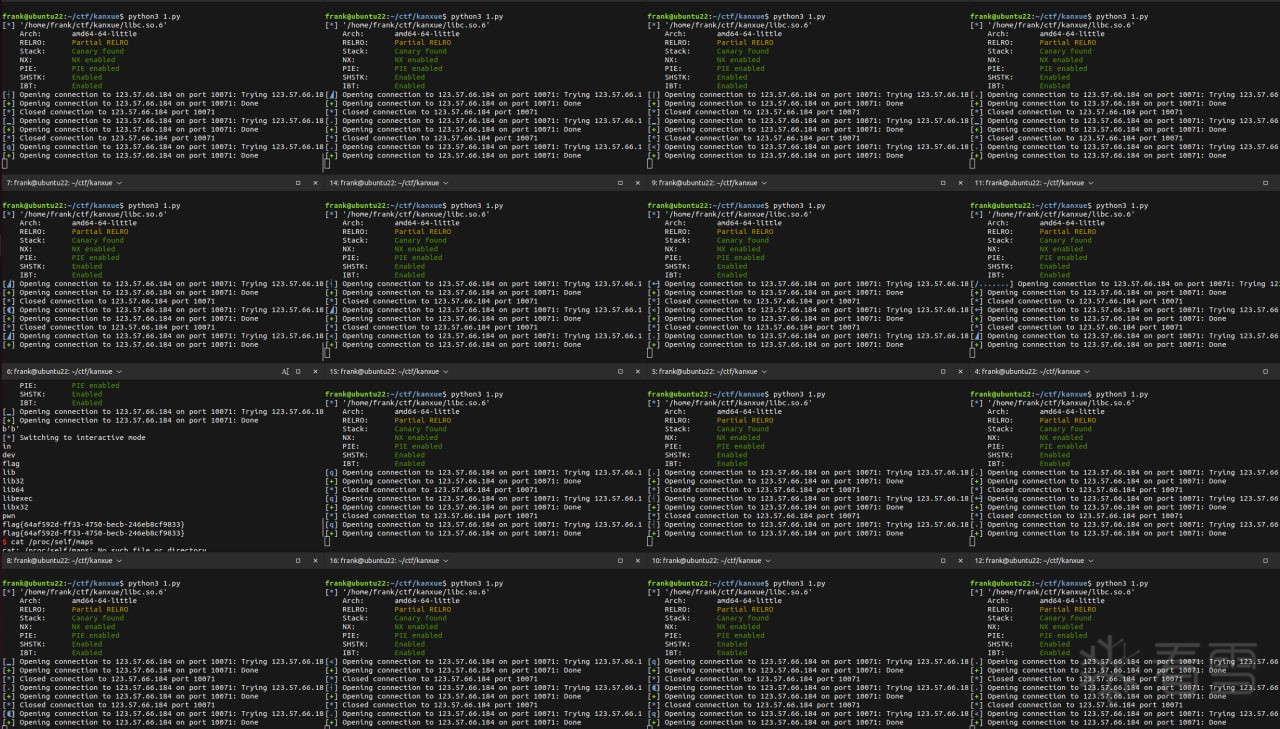Open the title dropdown of pane 16
The width and height of the screenshot is (1280, 729).
click(446, 560)
